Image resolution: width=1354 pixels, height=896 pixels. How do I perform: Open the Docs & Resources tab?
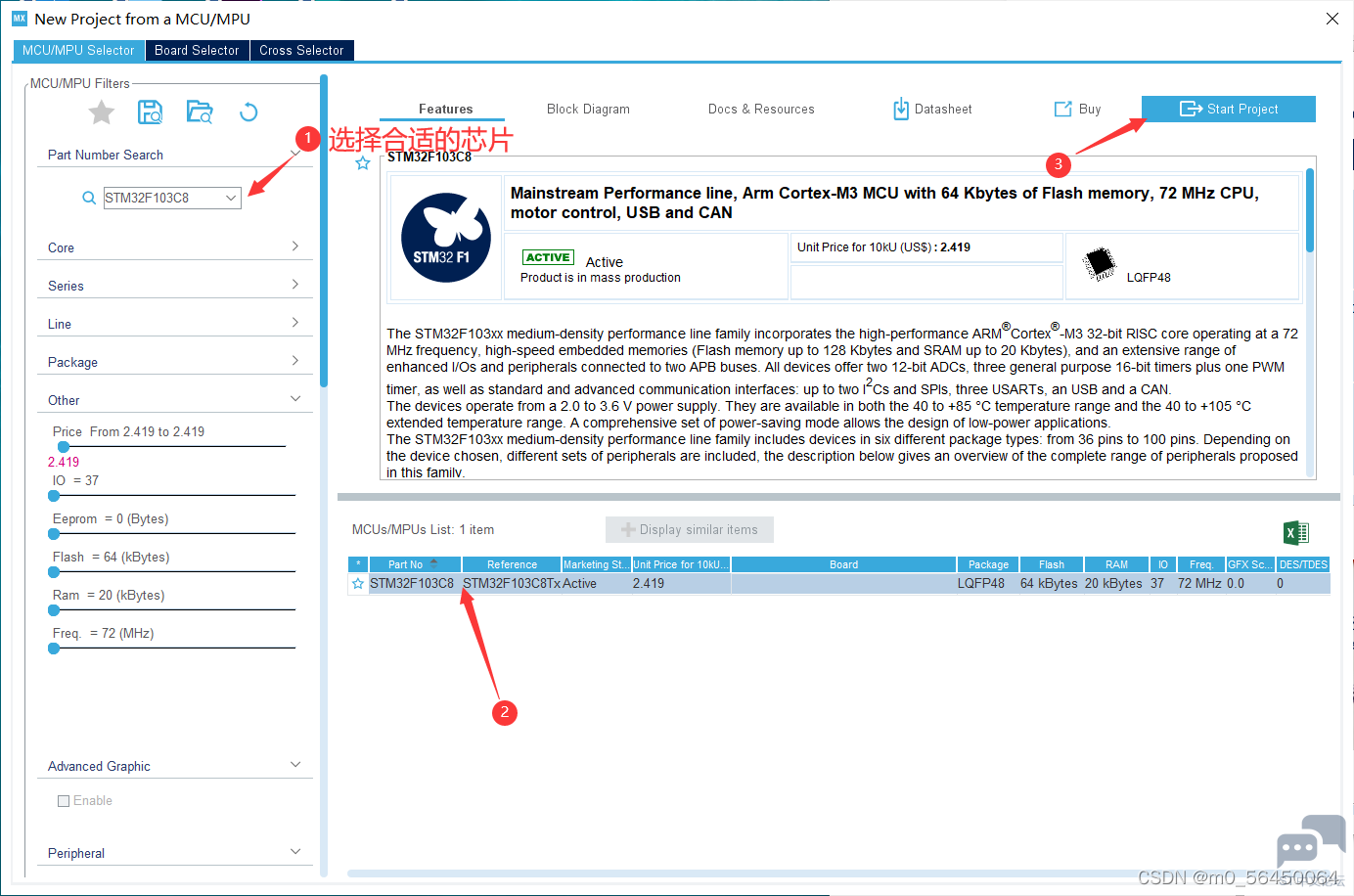761,110
